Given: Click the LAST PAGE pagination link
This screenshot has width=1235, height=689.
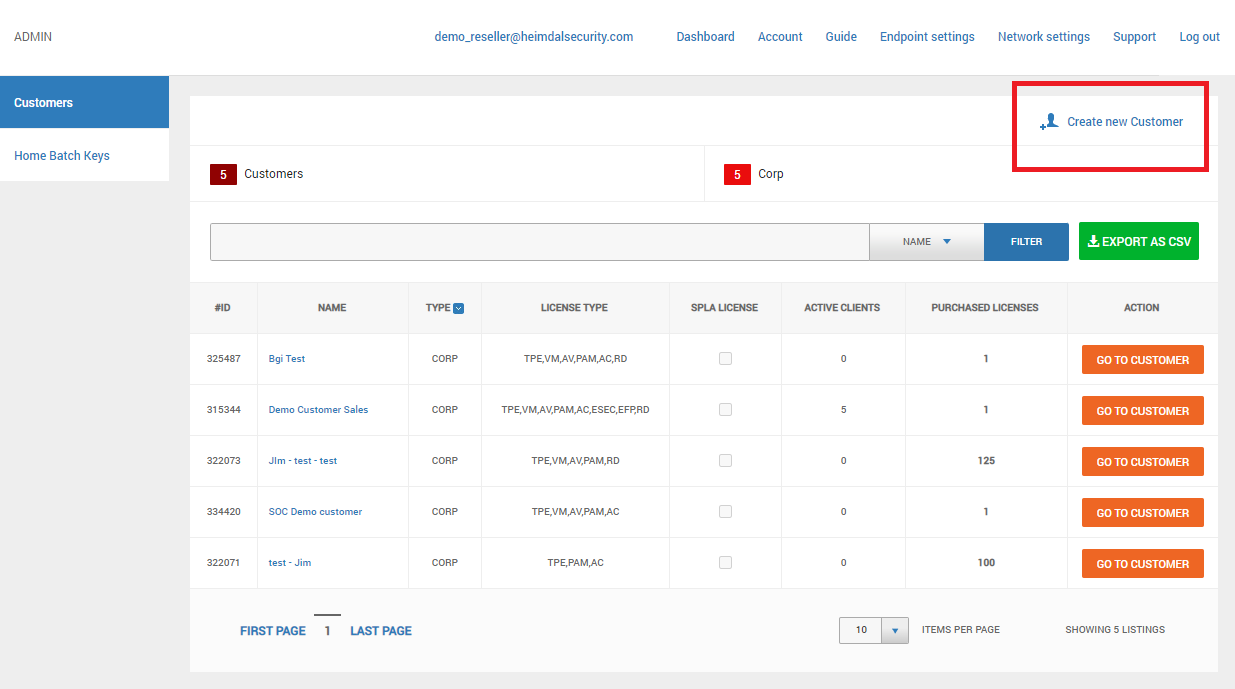Looking at the screenshot, I should point(381,631).
